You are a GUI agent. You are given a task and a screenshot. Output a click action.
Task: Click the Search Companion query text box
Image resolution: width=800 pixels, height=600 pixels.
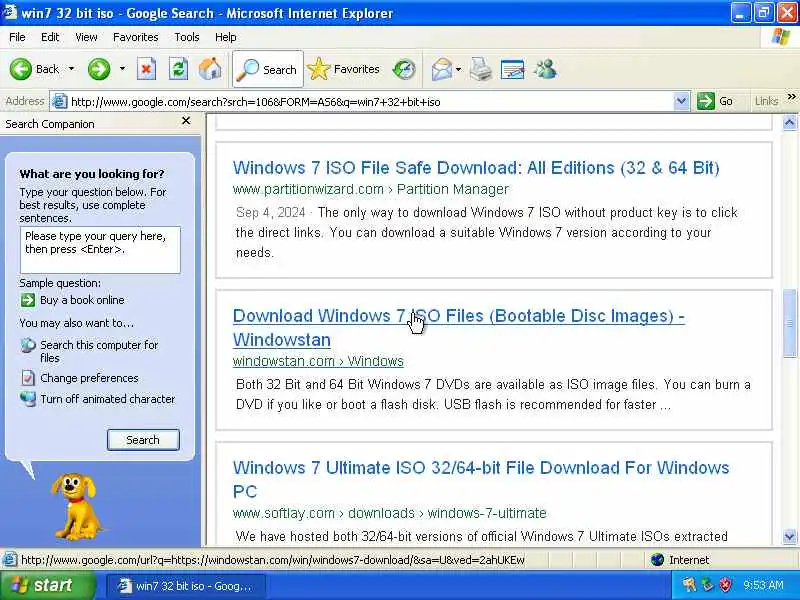point(100,250)
